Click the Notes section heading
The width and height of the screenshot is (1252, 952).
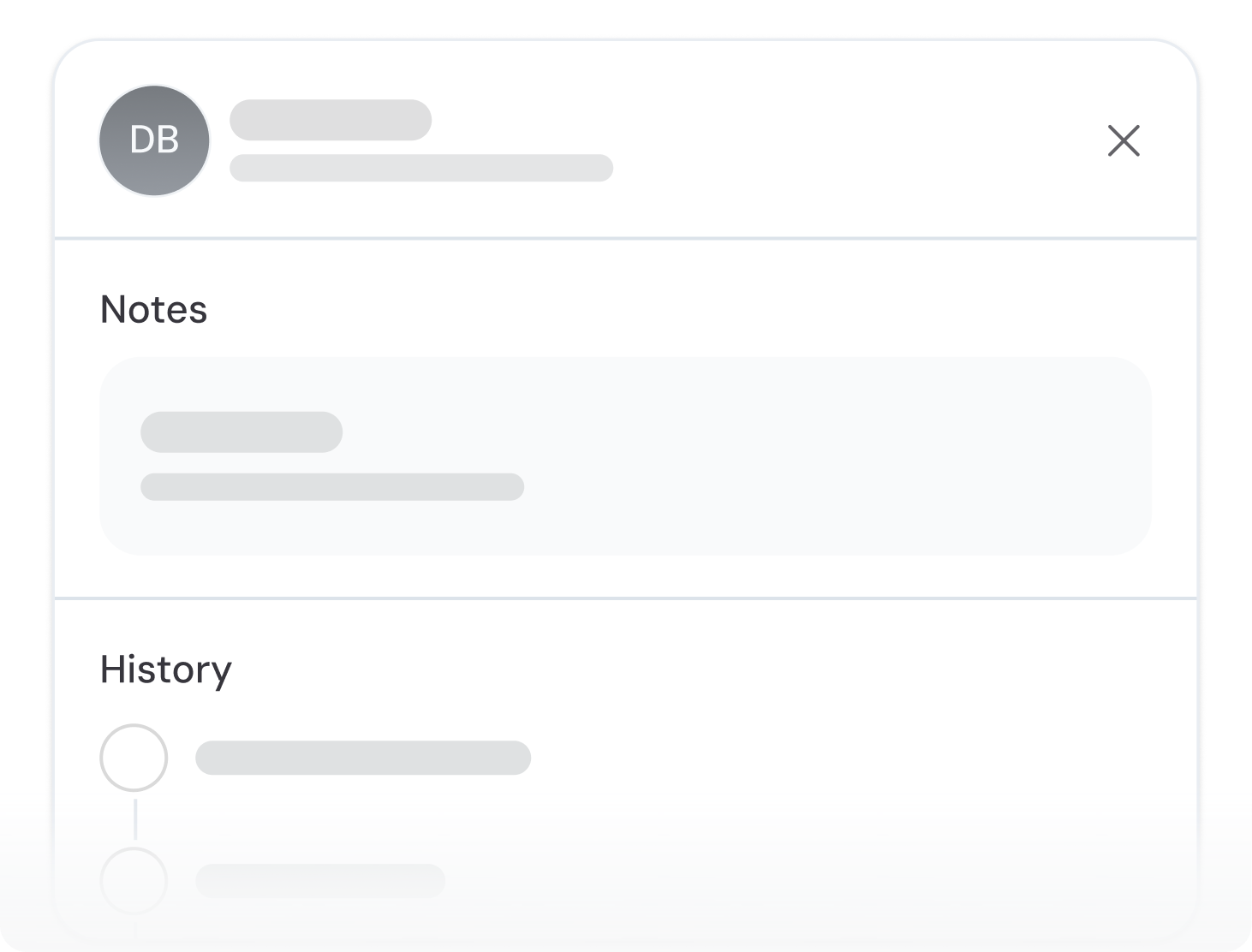[x=153, y=309]
